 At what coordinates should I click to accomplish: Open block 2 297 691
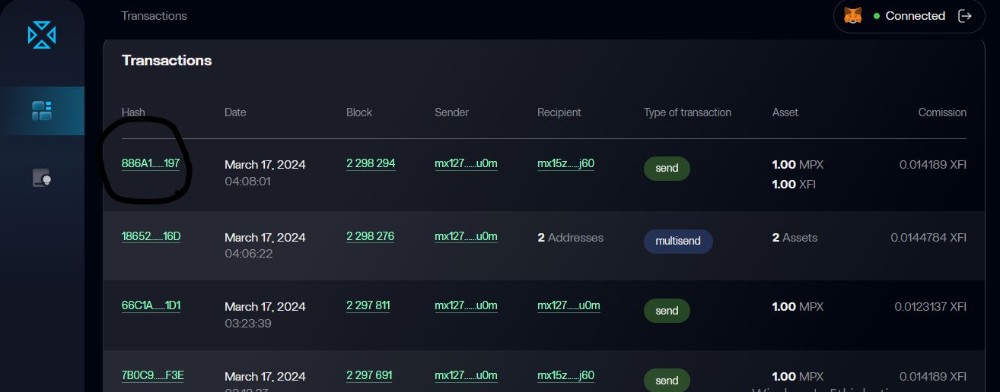point(369,375)
